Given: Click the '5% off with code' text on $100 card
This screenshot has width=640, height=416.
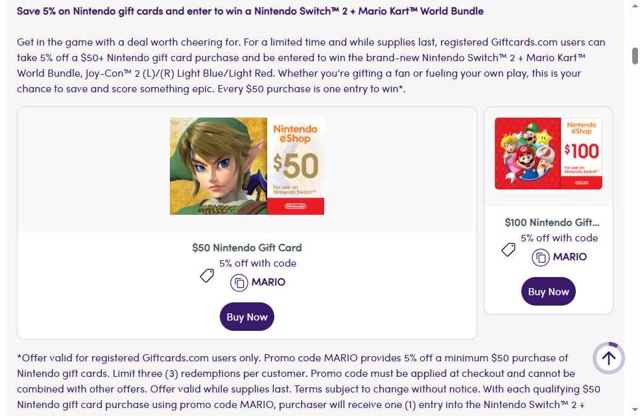Looking at the screenshot, I should [x=559, y=238].
